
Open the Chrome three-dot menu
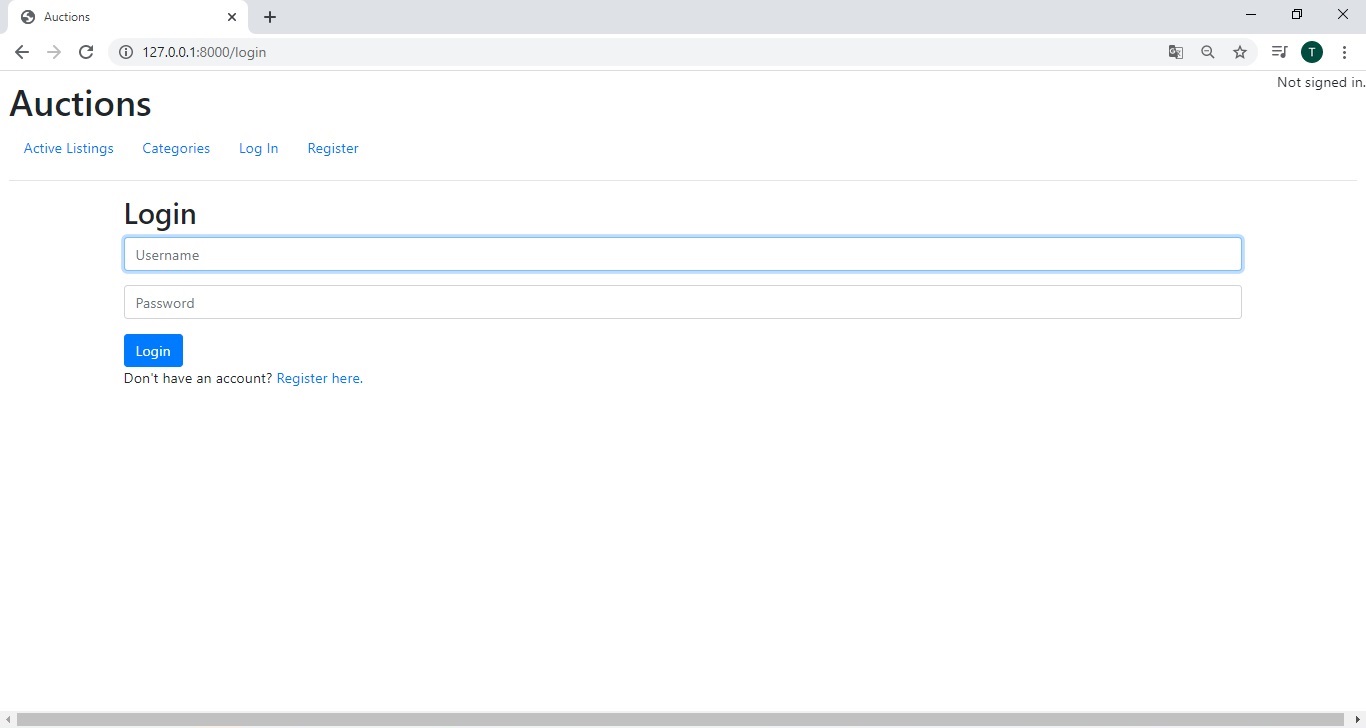1344,52
